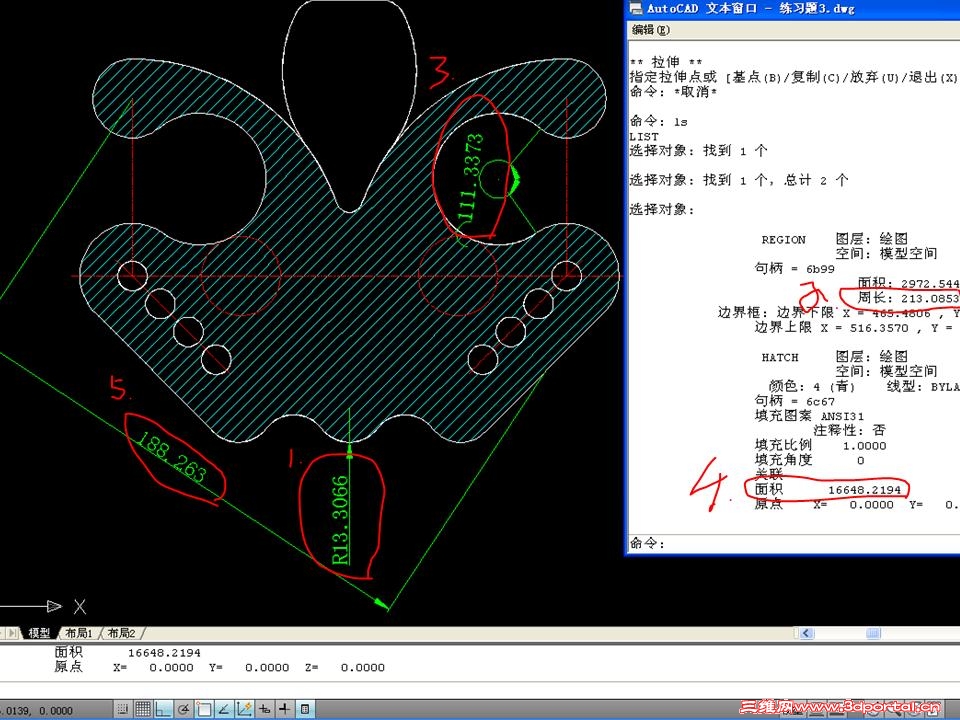This screenshot has width=960, height=720.
Task: Click the 命令: *取消* line
Action: coord(673,92)
